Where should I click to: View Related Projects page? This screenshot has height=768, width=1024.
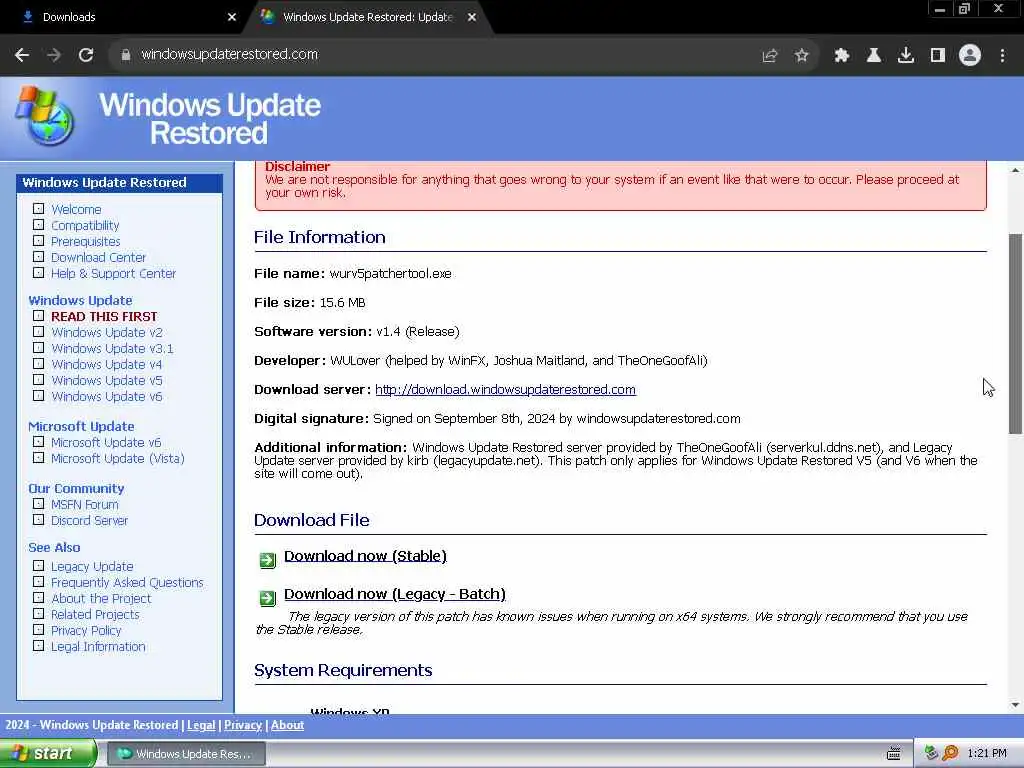point(95,615)
